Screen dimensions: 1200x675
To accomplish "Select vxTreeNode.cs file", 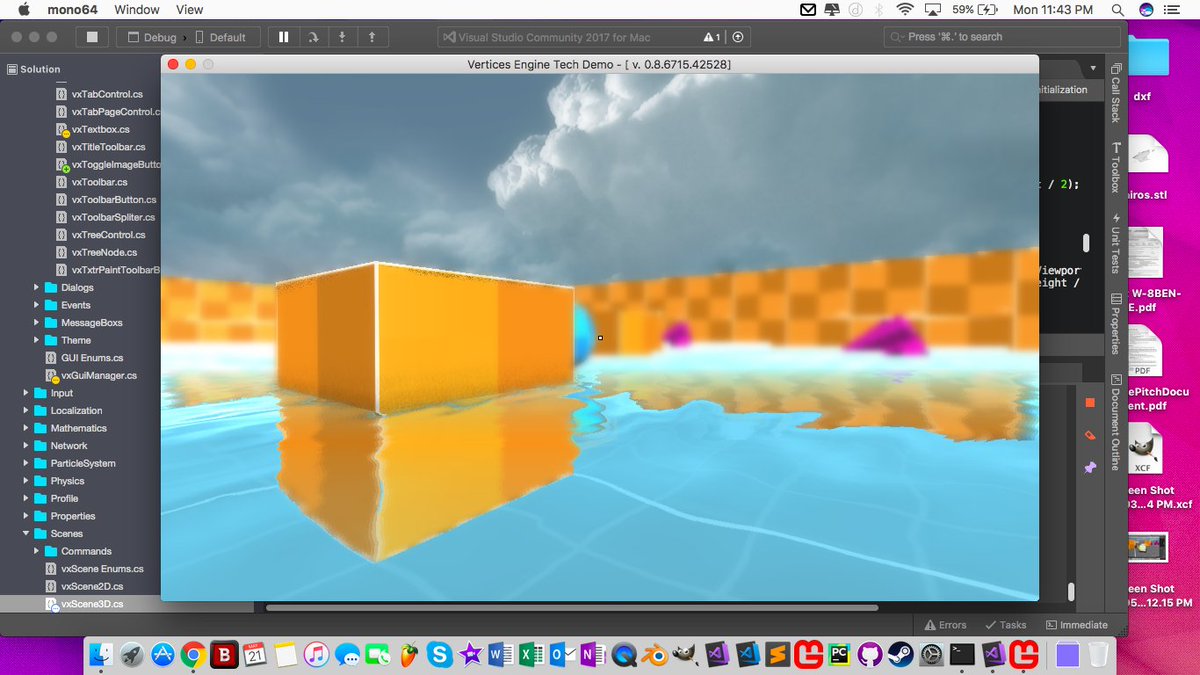I will point(104,252).
